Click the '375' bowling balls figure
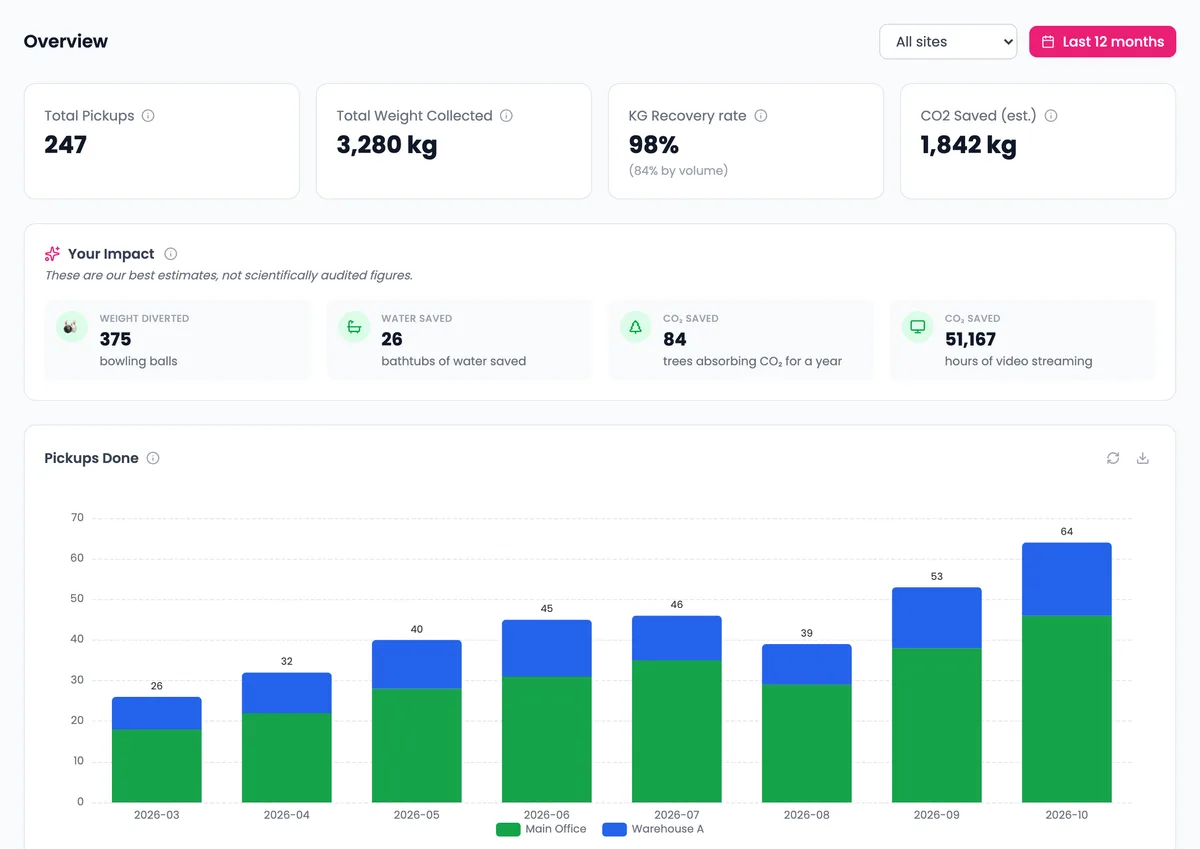The width and height of the screenshot is (1200, 849). coord(115,339)
